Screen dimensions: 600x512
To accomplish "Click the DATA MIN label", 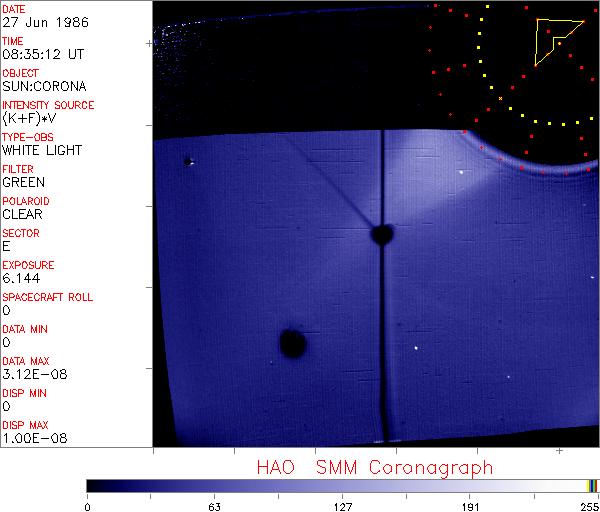I will (25, 329).
